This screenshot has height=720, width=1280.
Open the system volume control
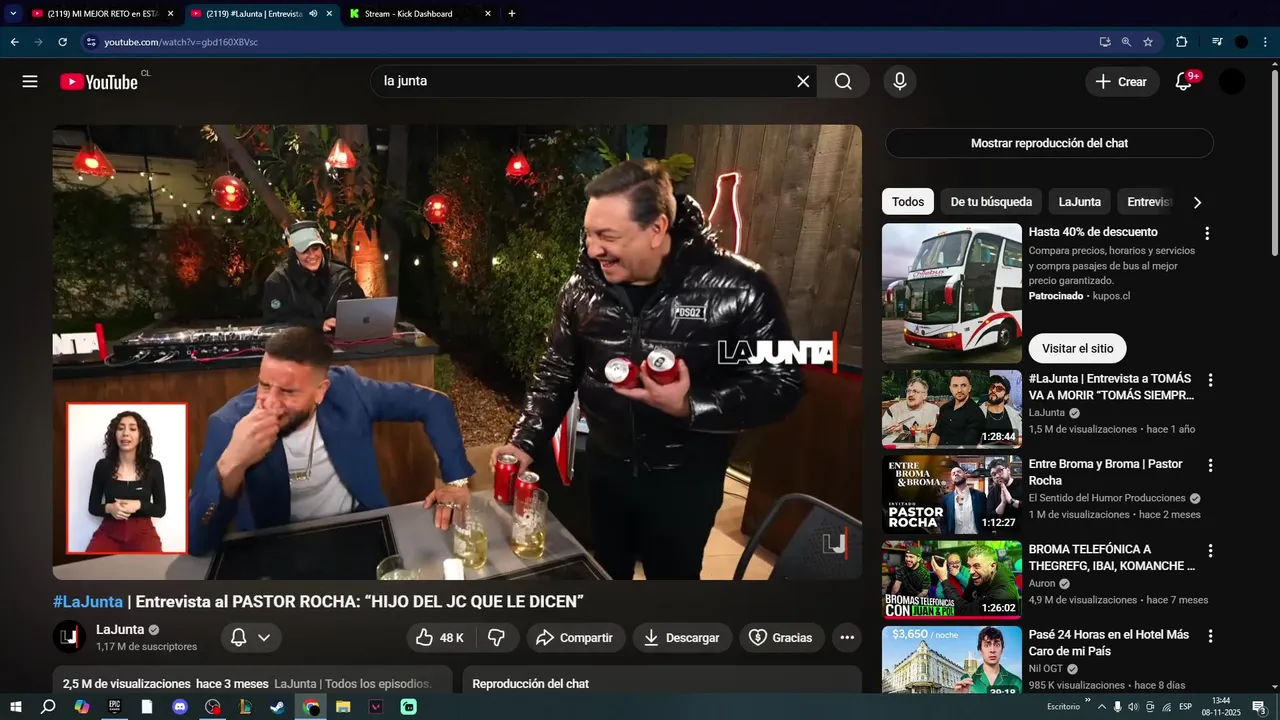tap(1133, 707)
